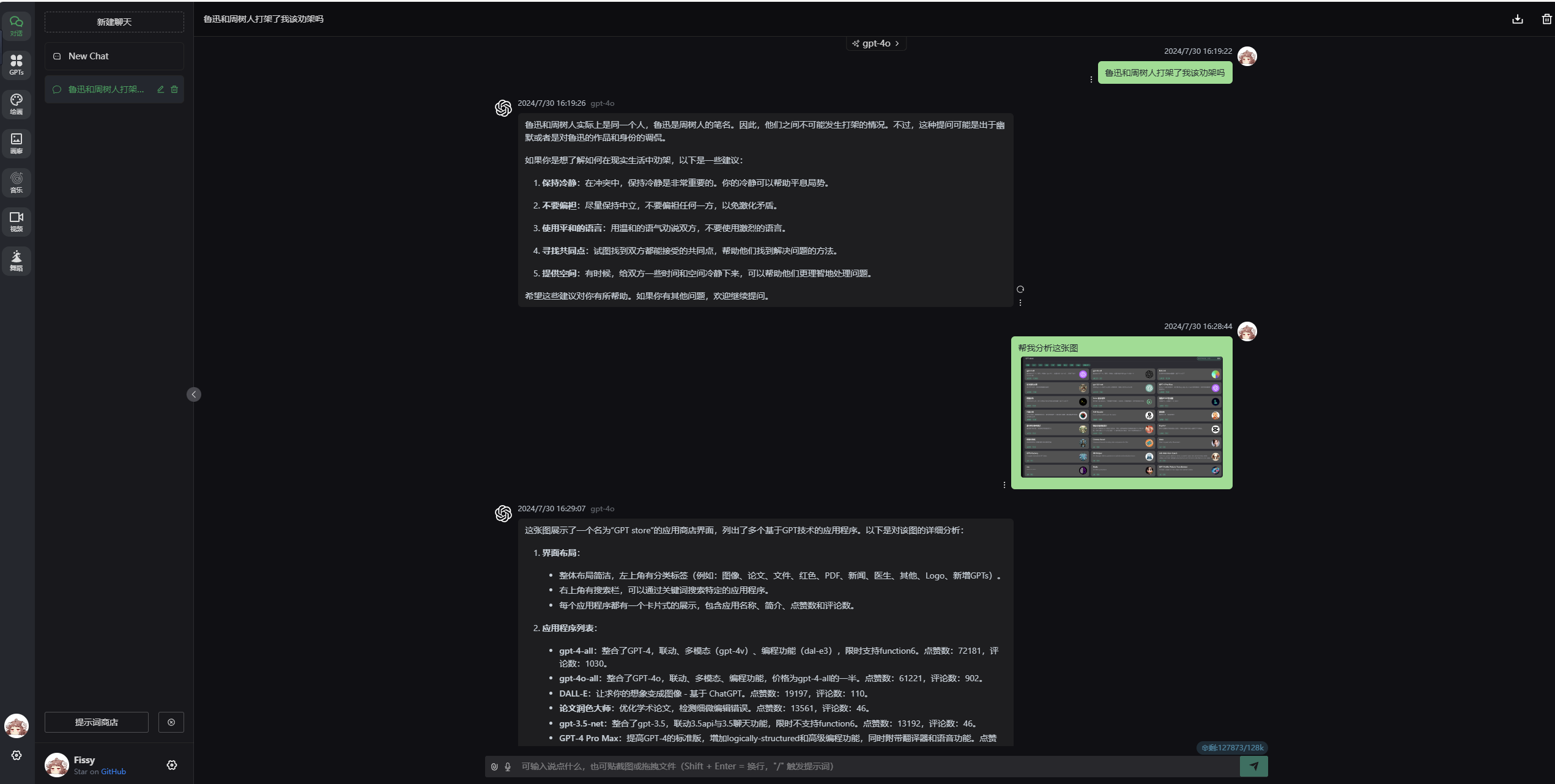Open the 舞蹈 dance section
The width and height of the screenshot is (1555, 784).
tap(17, 261)
